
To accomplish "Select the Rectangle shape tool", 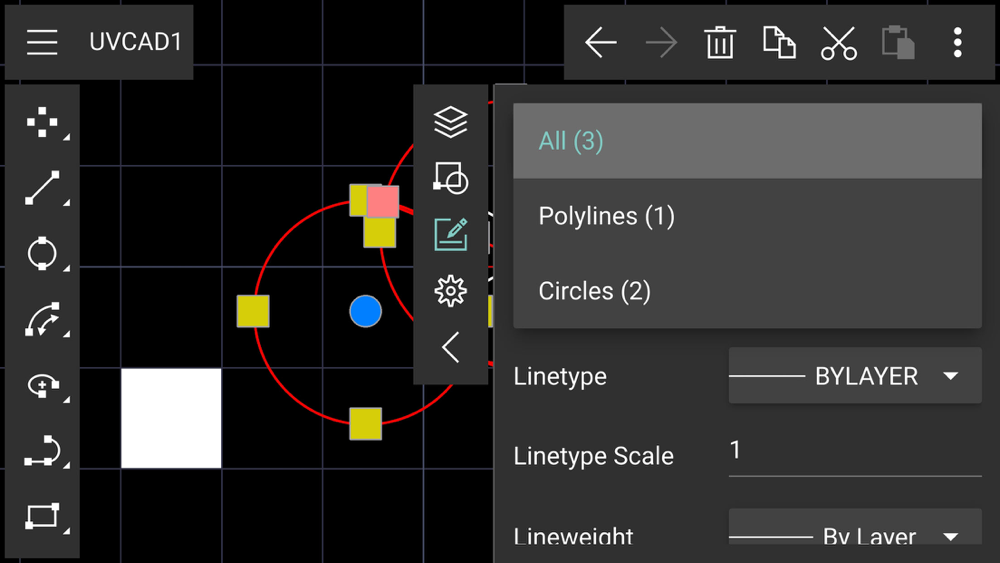I will (42, 516).
